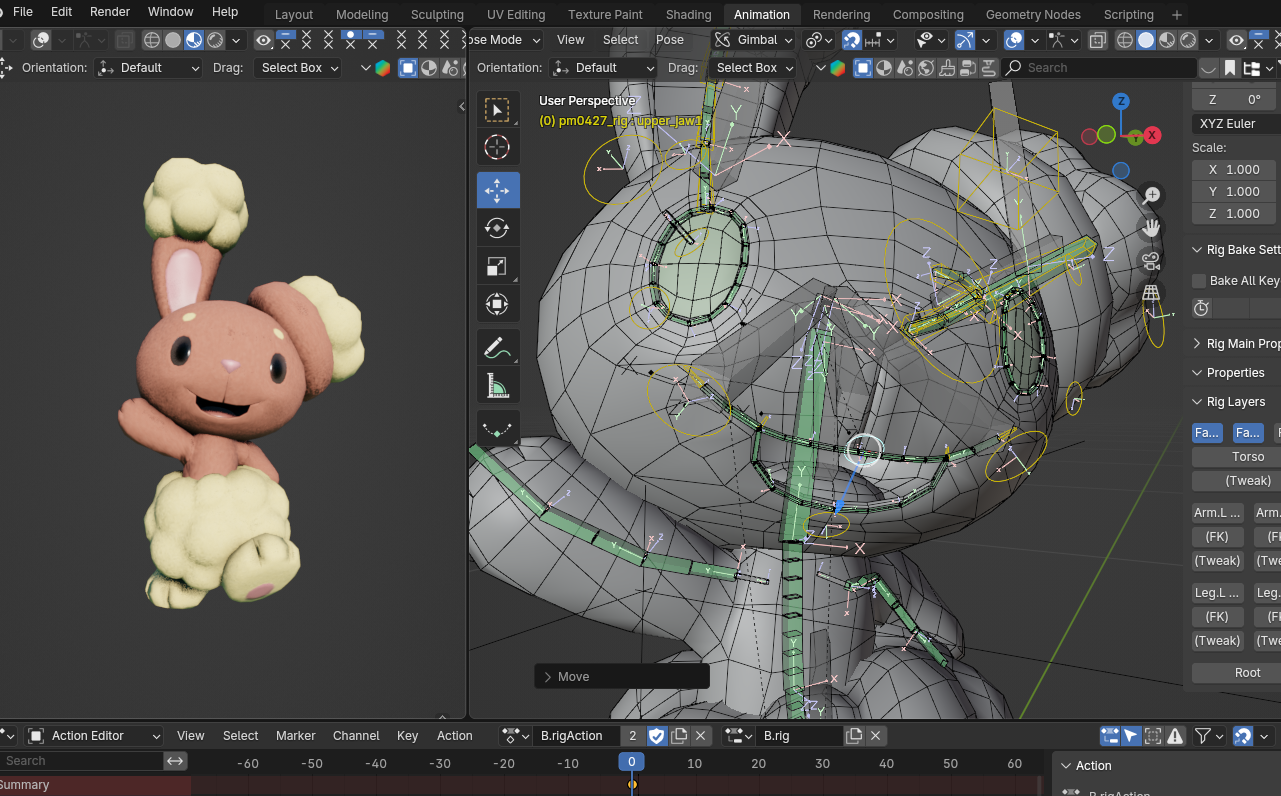Viewport: 1281px width, 796px height.
Task: Toggle left viewport X-Ray button
Action: (124, 40)
